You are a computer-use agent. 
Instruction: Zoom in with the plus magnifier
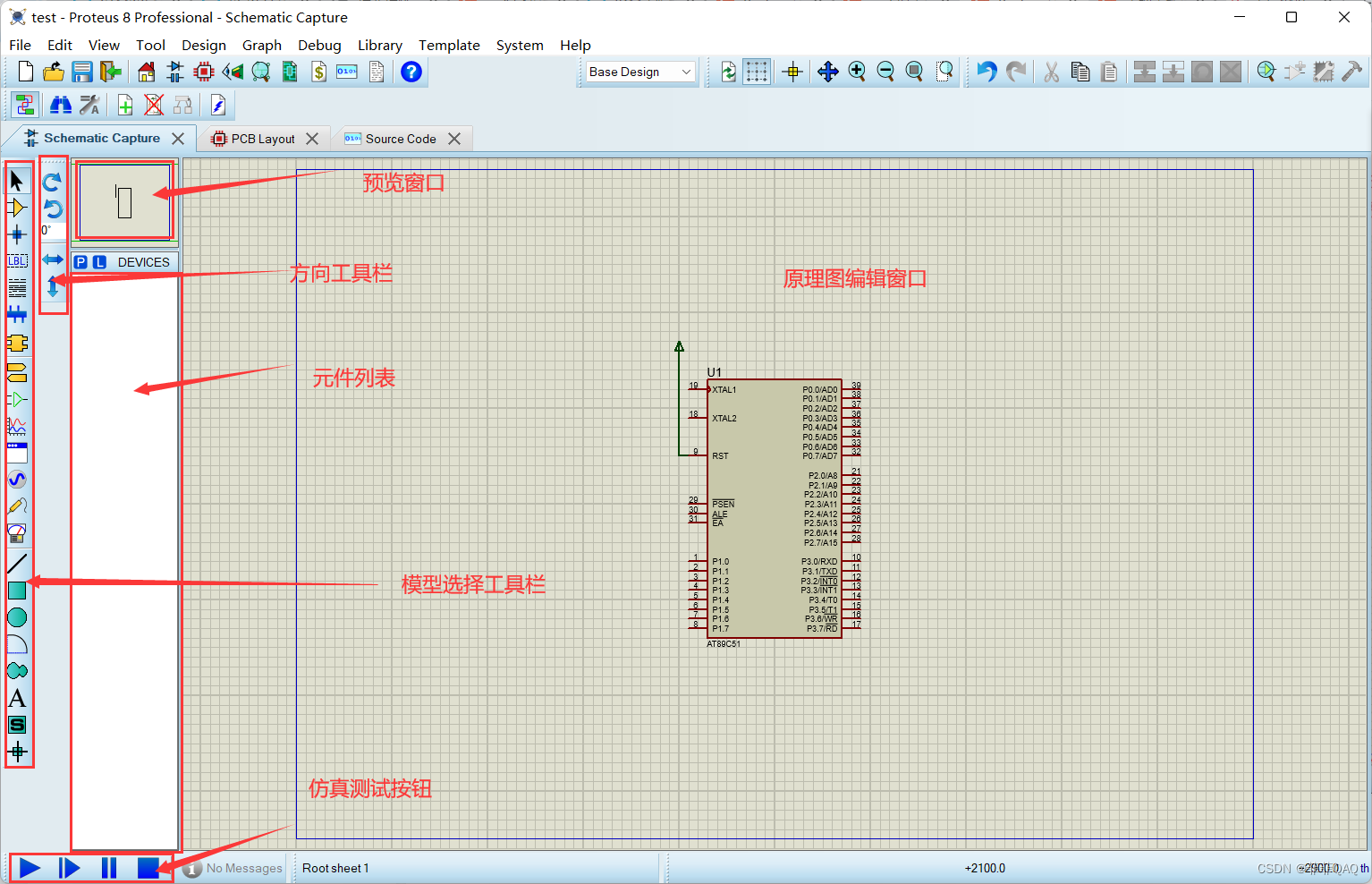(857, 72)
